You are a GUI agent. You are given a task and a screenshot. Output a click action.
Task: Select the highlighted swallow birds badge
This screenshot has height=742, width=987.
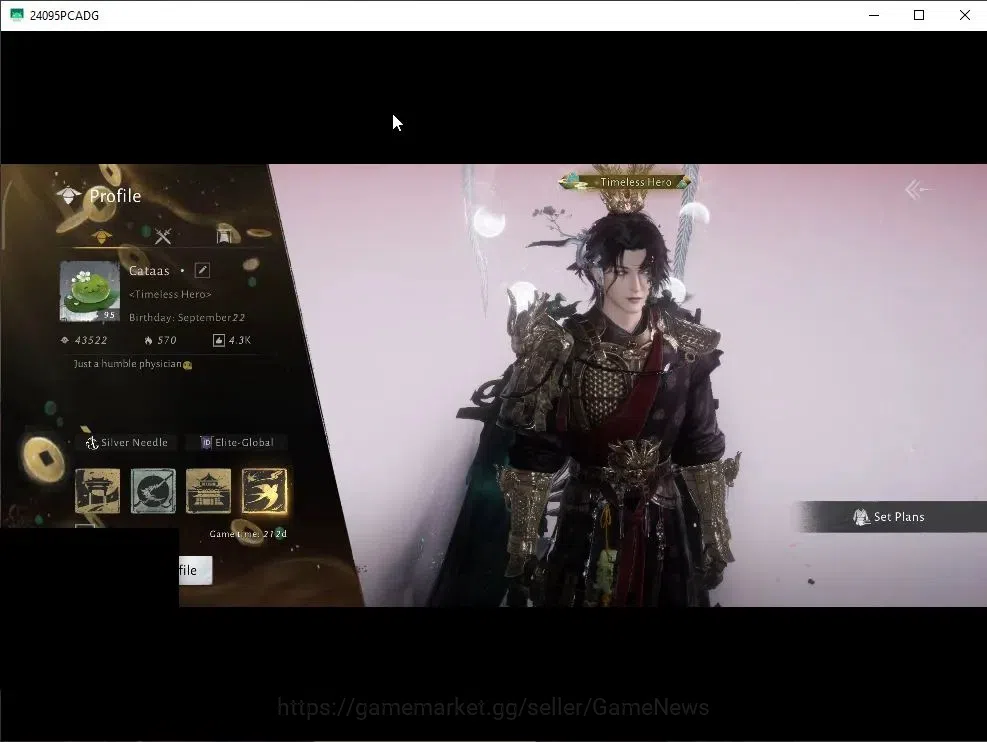(264, 491)
